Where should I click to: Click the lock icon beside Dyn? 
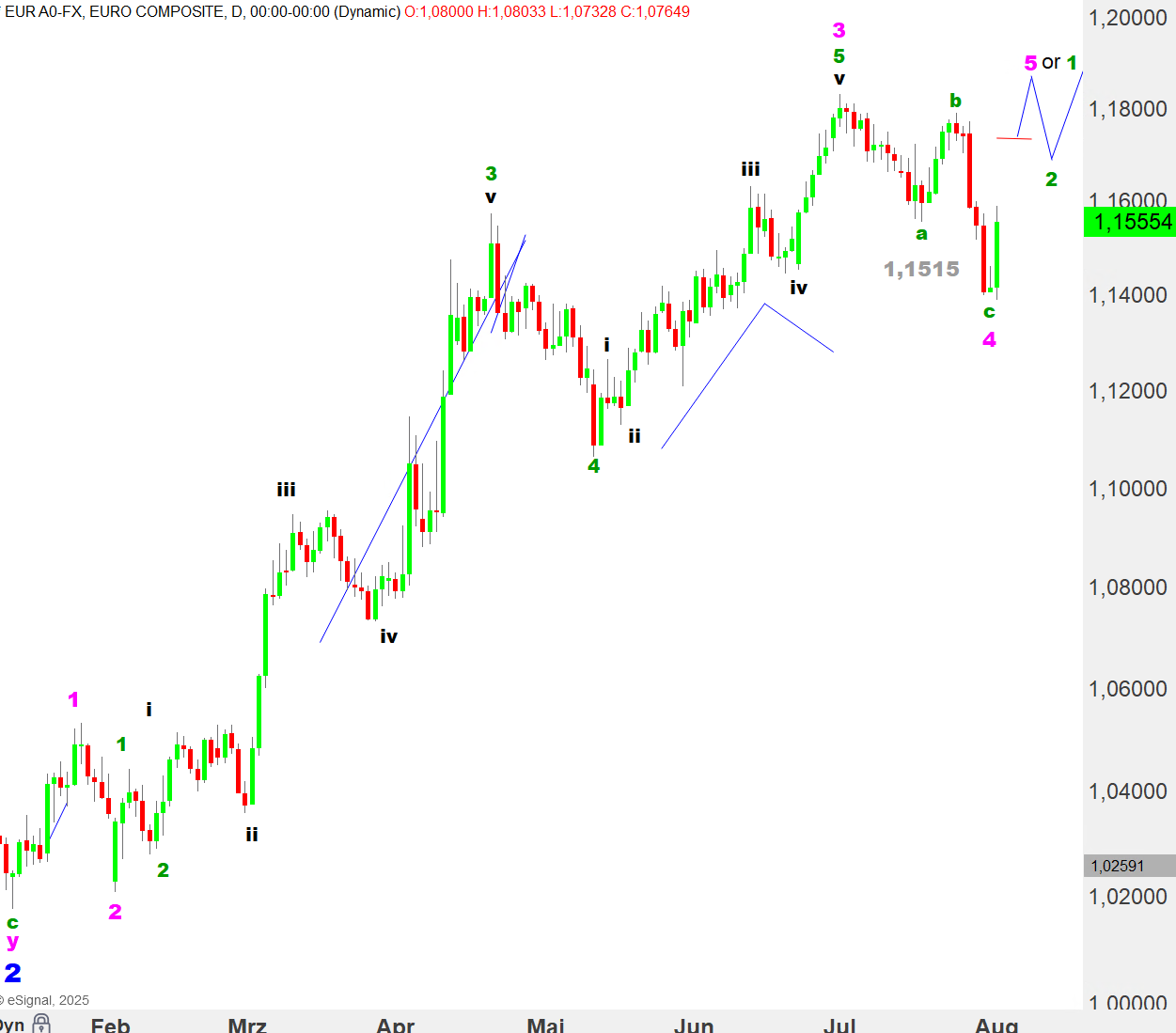40,1023
